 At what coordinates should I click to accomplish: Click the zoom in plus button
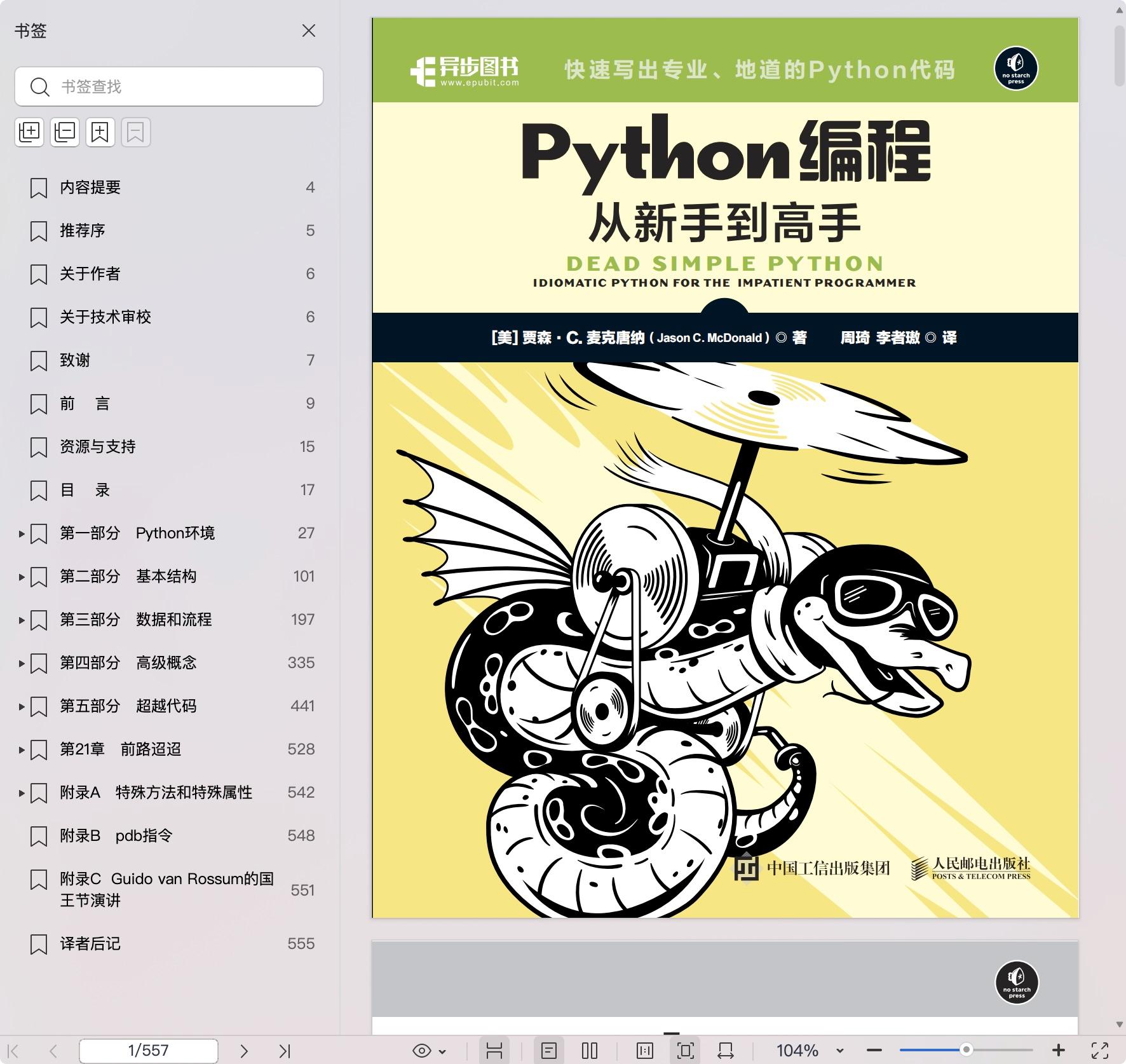coord(1059,1051)
